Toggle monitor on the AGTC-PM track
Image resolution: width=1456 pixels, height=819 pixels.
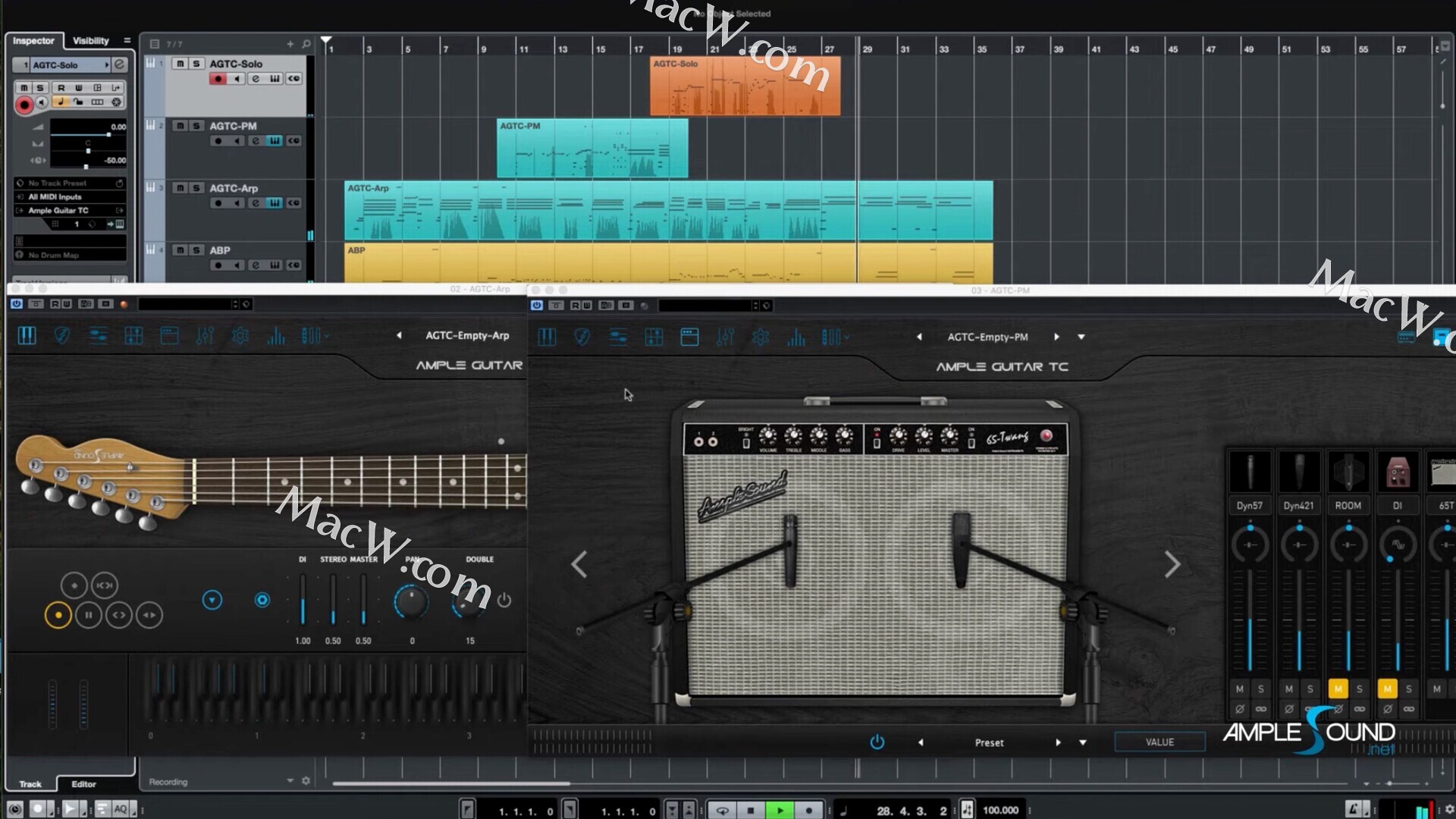[237, 141]
